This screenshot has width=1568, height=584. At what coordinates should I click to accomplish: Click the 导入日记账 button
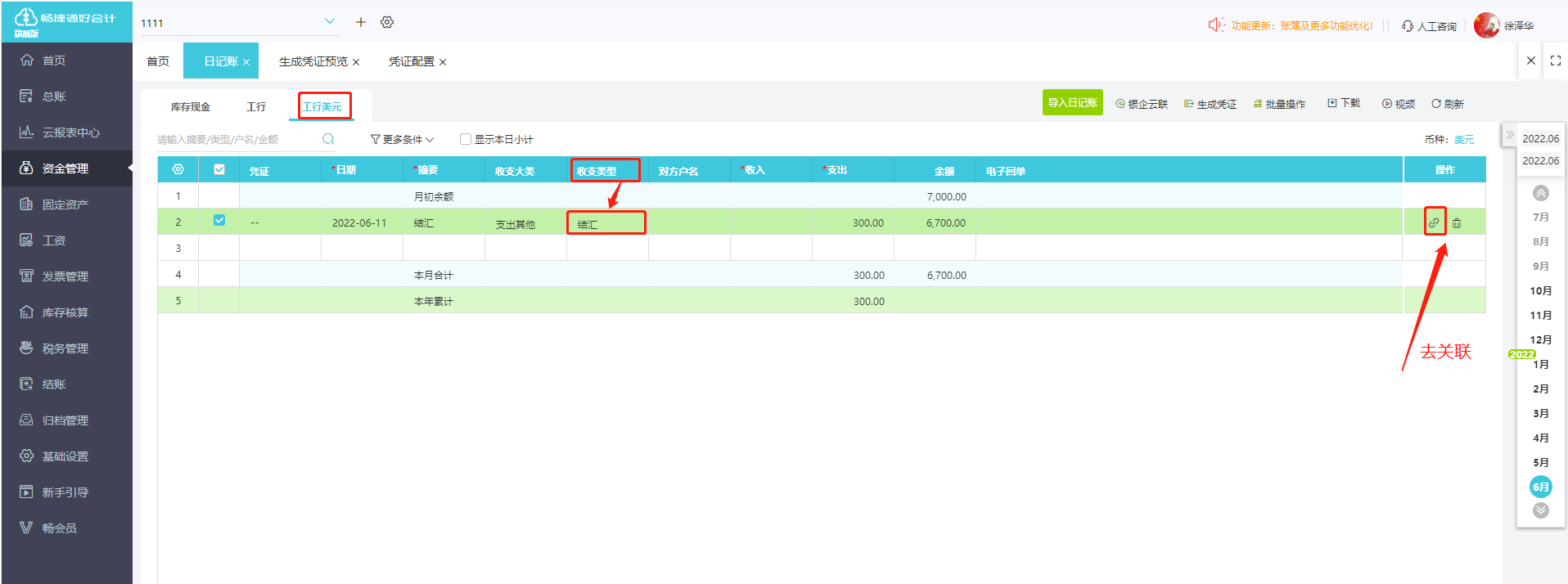click(x=1072, y=103)
